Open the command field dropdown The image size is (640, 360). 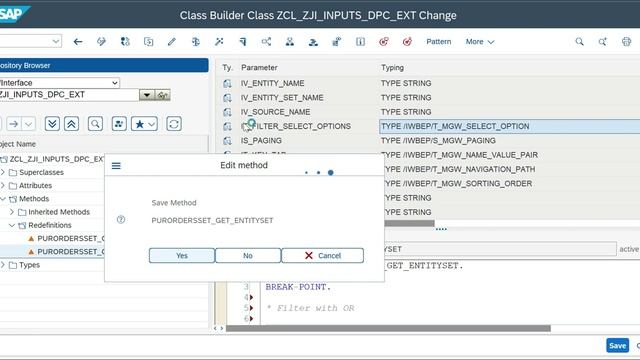(56, 41)
